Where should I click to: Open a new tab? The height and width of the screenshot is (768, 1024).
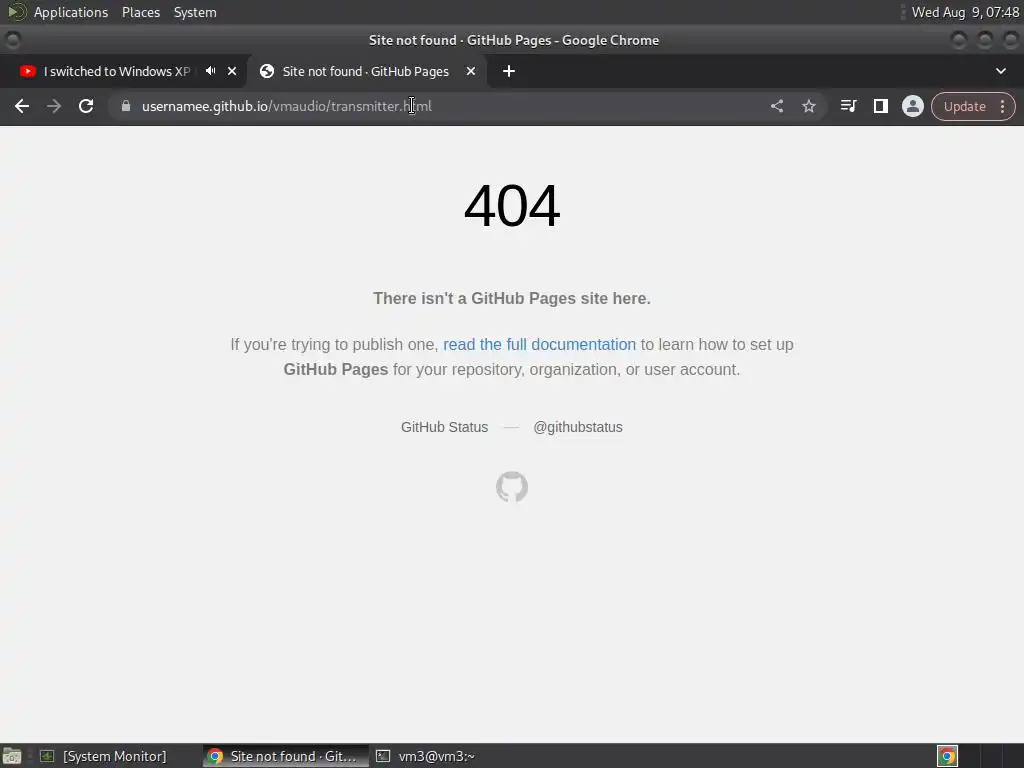tap(509, 71)
